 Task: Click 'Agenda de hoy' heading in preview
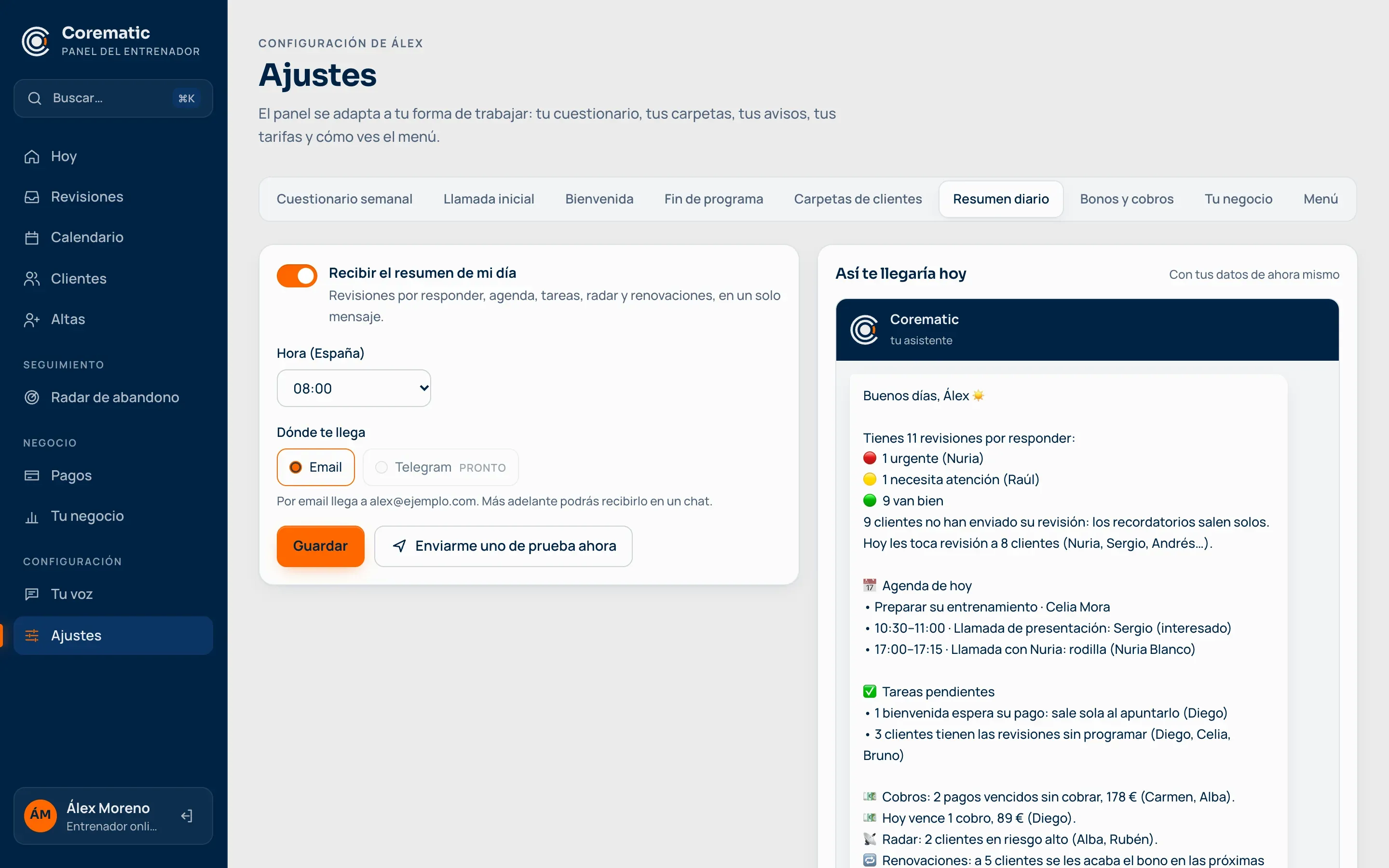tap(917, 585)
